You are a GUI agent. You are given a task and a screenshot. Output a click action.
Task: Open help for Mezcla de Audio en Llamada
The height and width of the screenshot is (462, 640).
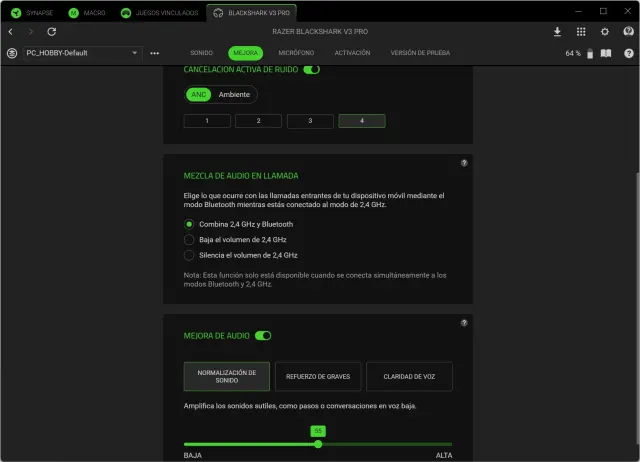(464, 163)
